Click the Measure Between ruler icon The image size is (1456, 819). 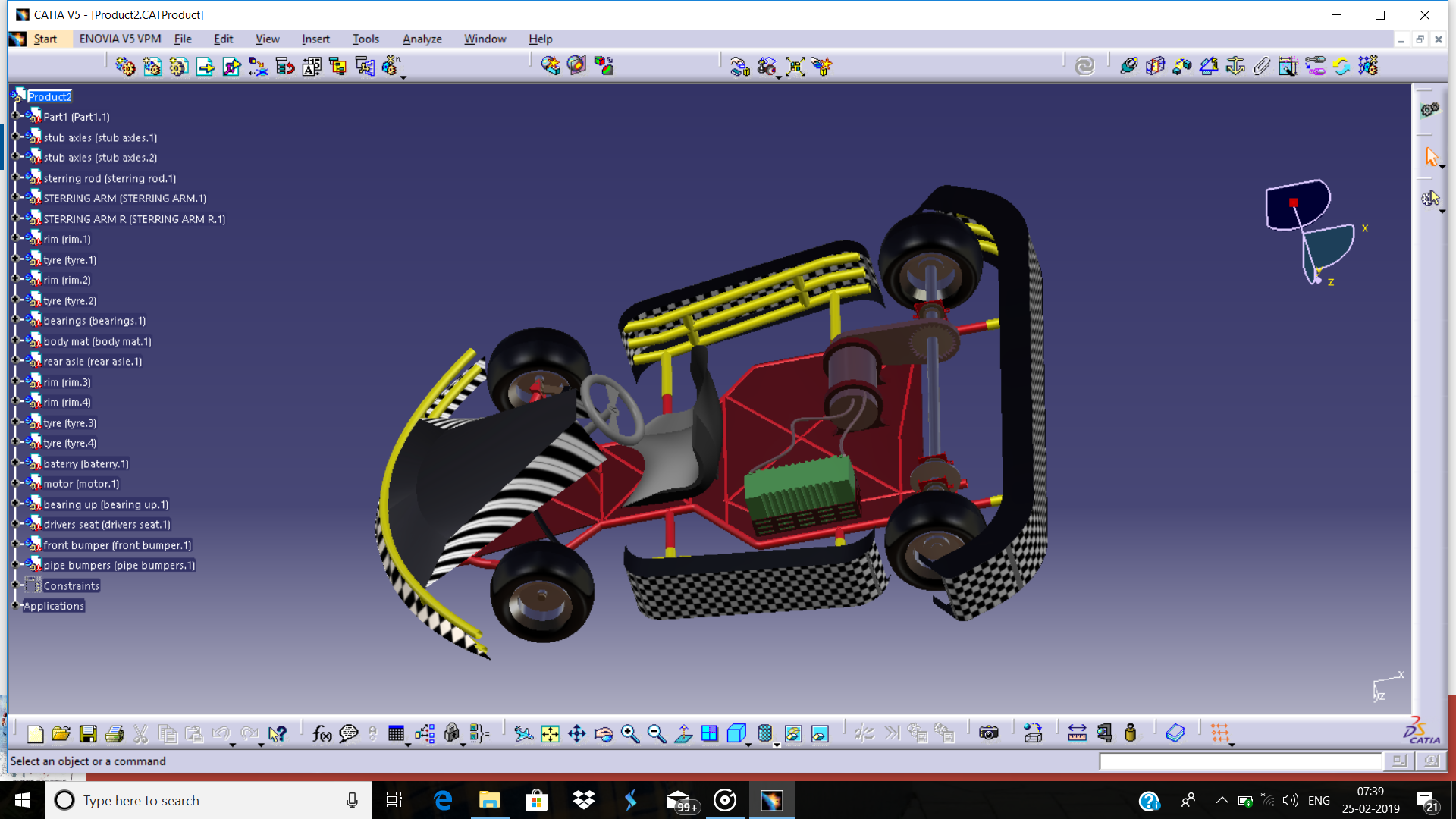pyautogui.click(x=1077, y=734)
